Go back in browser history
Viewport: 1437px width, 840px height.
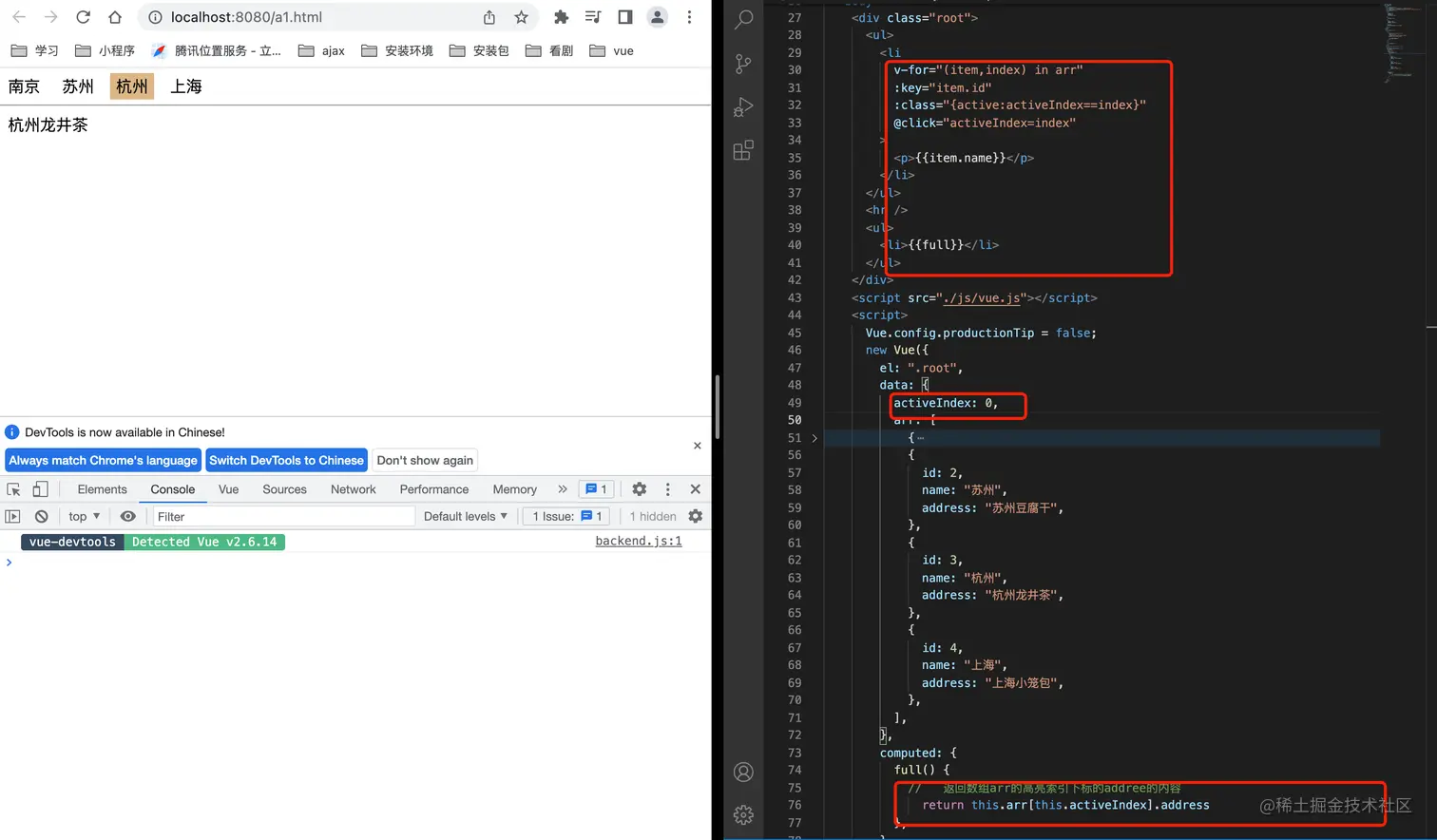pos(19,17)
